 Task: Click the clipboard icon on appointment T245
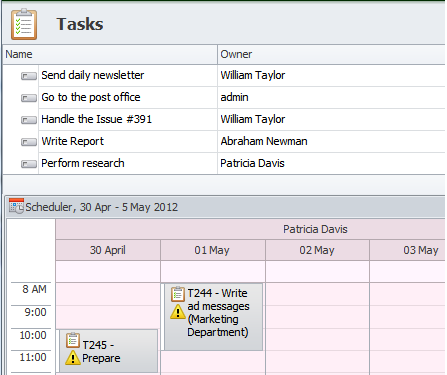[x=73, y=340]
